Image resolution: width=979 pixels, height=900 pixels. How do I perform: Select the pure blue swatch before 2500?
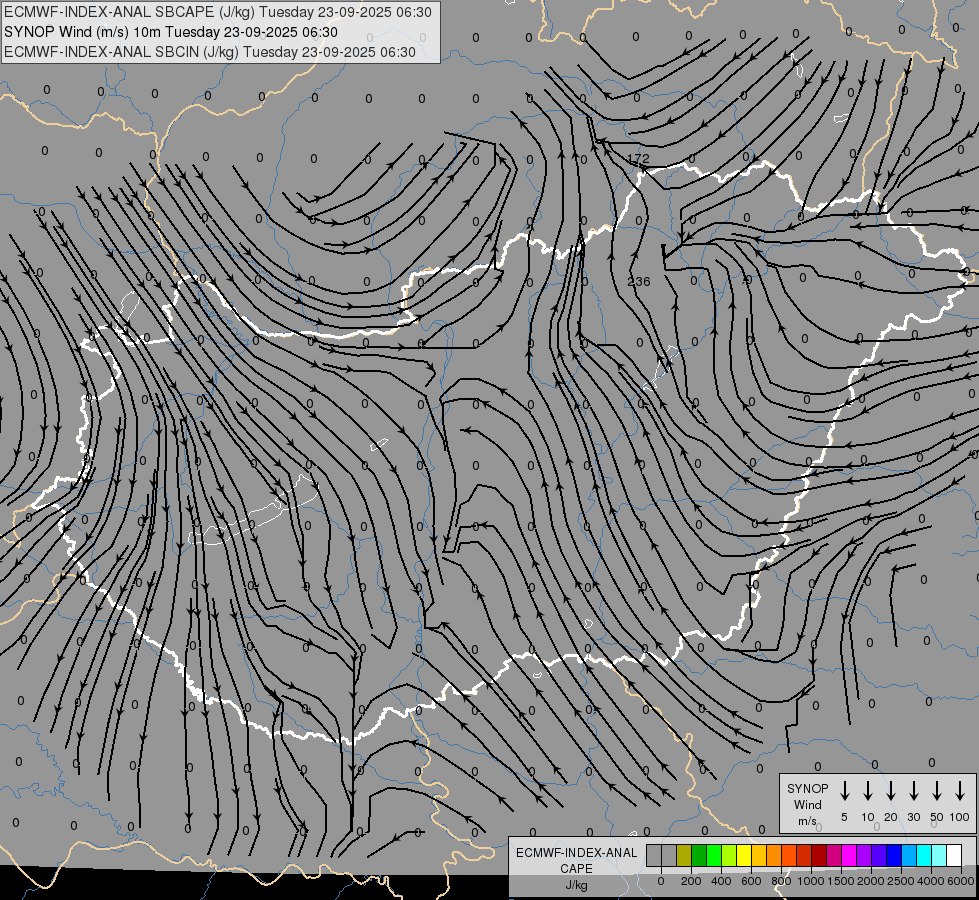click(895, 856)
